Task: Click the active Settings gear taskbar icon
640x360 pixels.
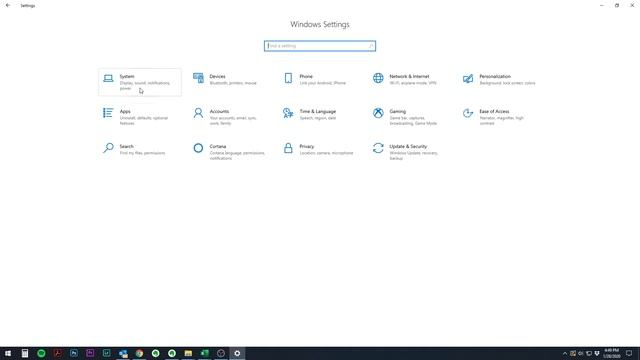Action: pyautogui.click(x=237, y=353)
